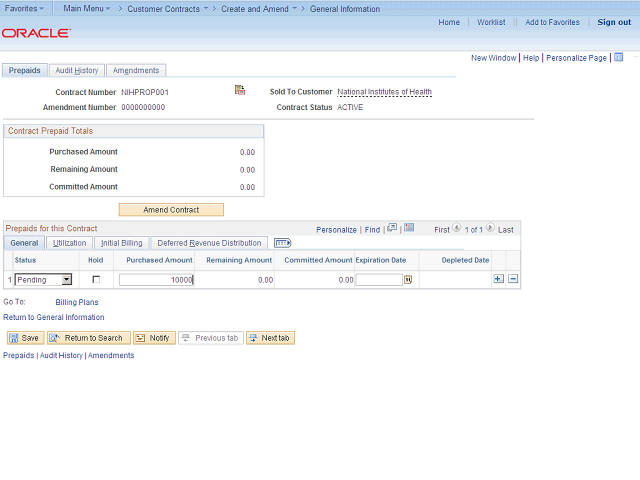Open the Utilization grid tab
640x480 pixels.
coord(69,243)
